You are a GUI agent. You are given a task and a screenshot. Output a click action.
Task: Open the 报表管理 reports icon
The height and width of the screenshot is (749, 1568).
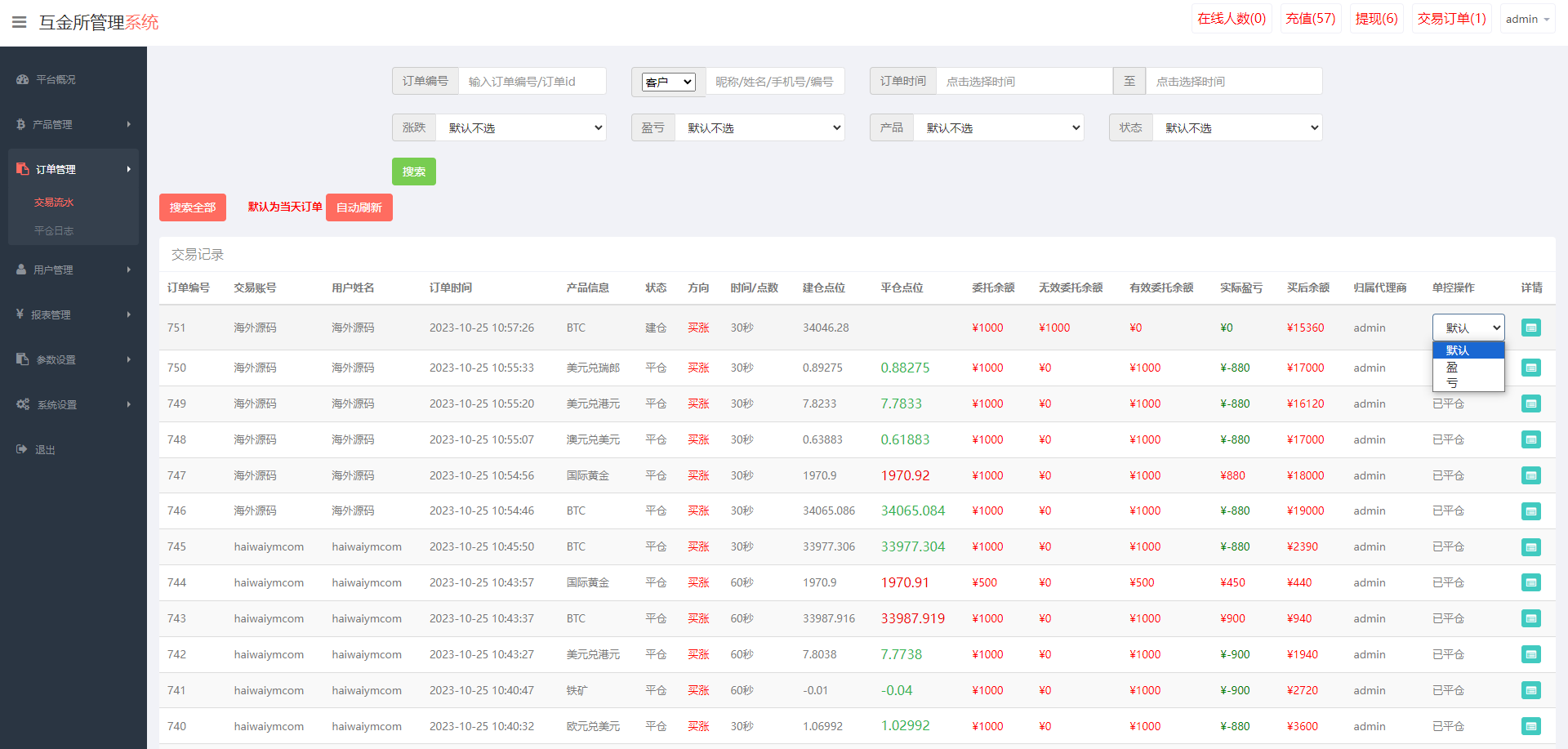point(20,314)
